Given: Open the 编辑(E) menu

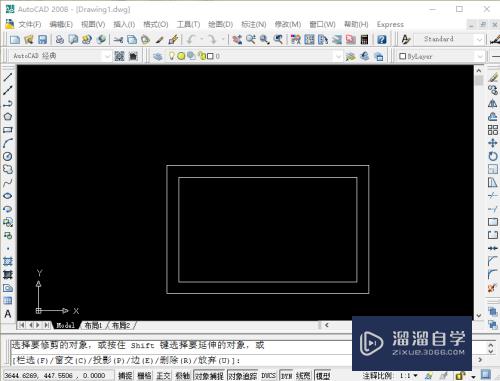Looking at the screenshot, I should click(61, 24).
